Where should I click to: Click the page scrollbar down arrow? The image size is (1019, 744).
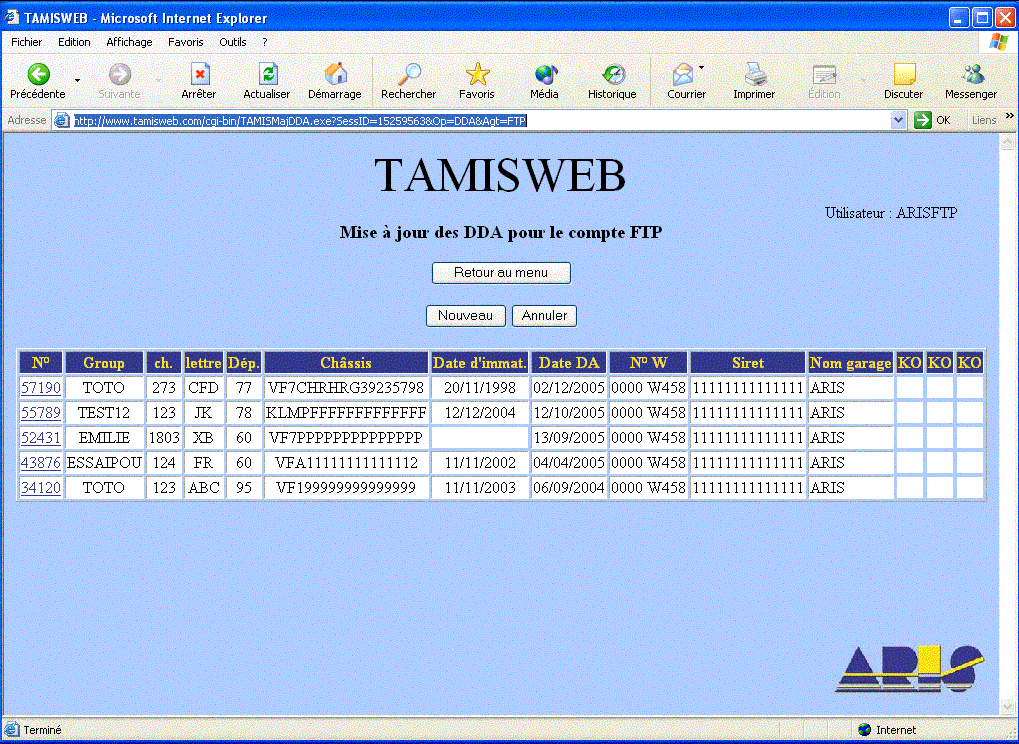click(1007, 706)
